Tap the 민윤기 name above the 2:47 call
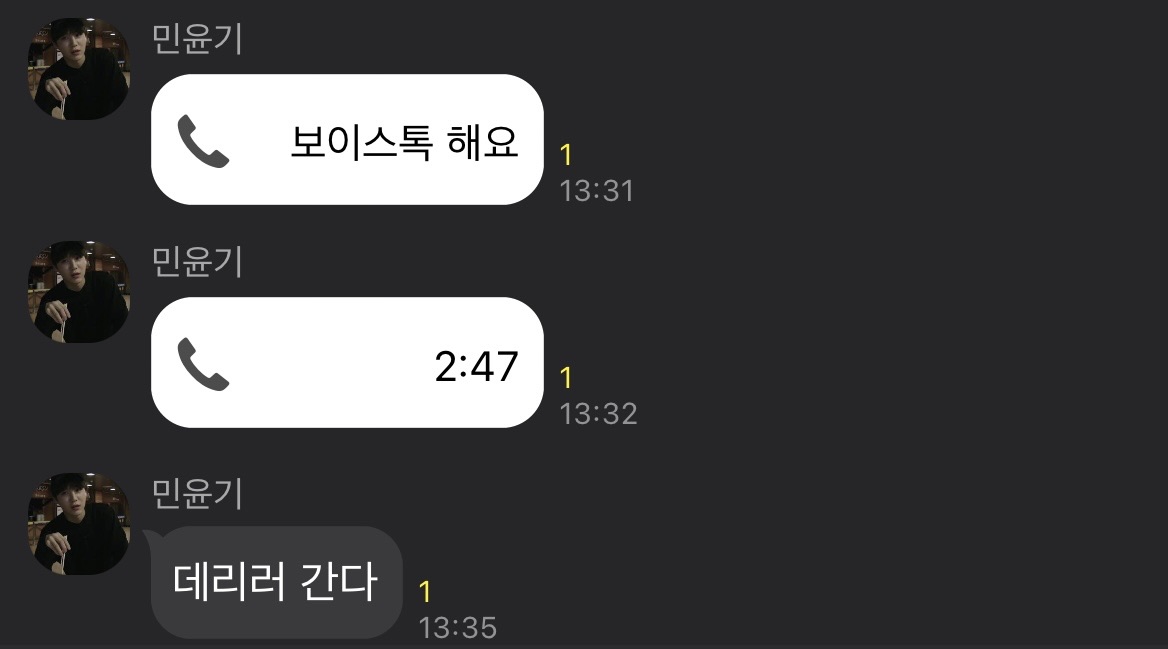The height and width of the screenshot is (649, 1168). click(197, 262)
